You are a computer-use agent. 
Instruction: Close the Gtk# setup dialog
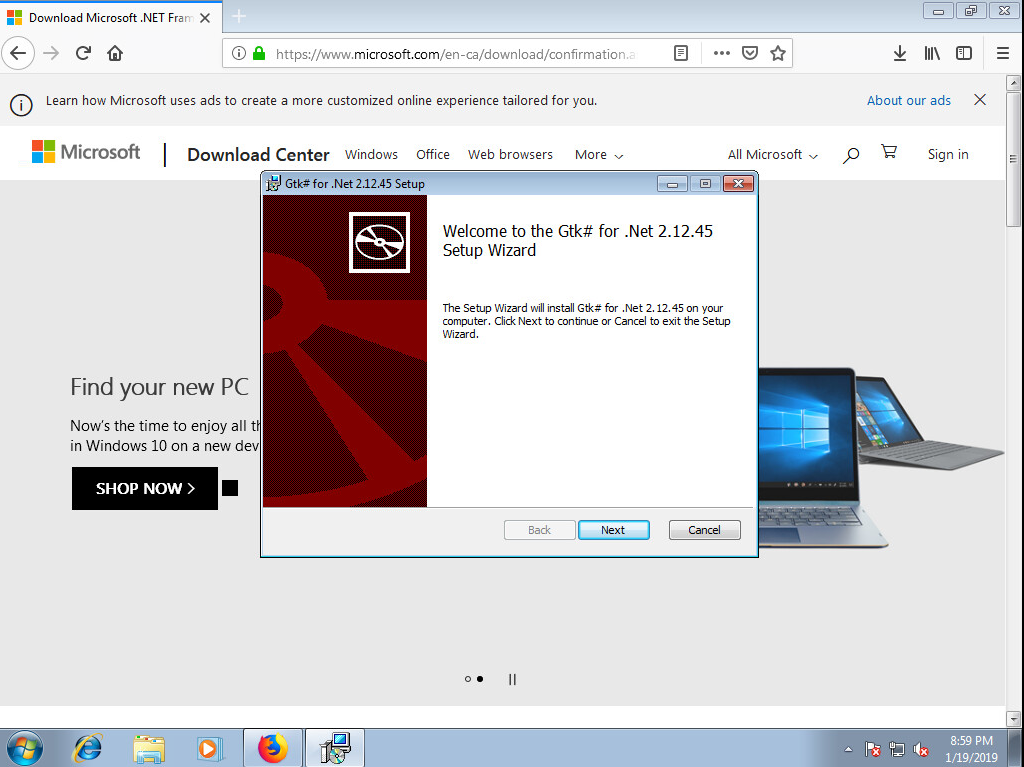pyautogui.click(x=739, y=184)
